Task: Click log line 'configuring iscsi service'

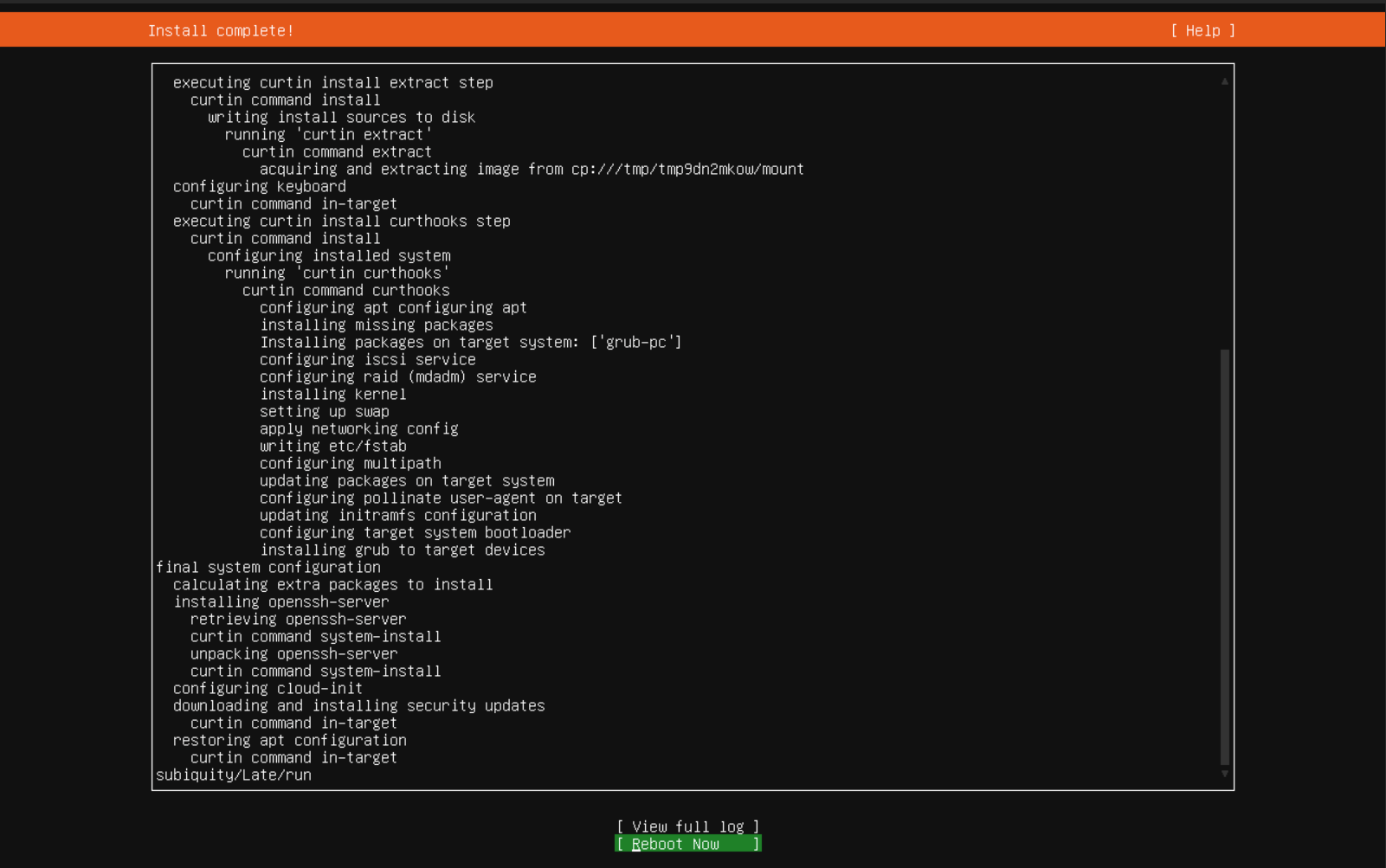Action: point(368,359)
